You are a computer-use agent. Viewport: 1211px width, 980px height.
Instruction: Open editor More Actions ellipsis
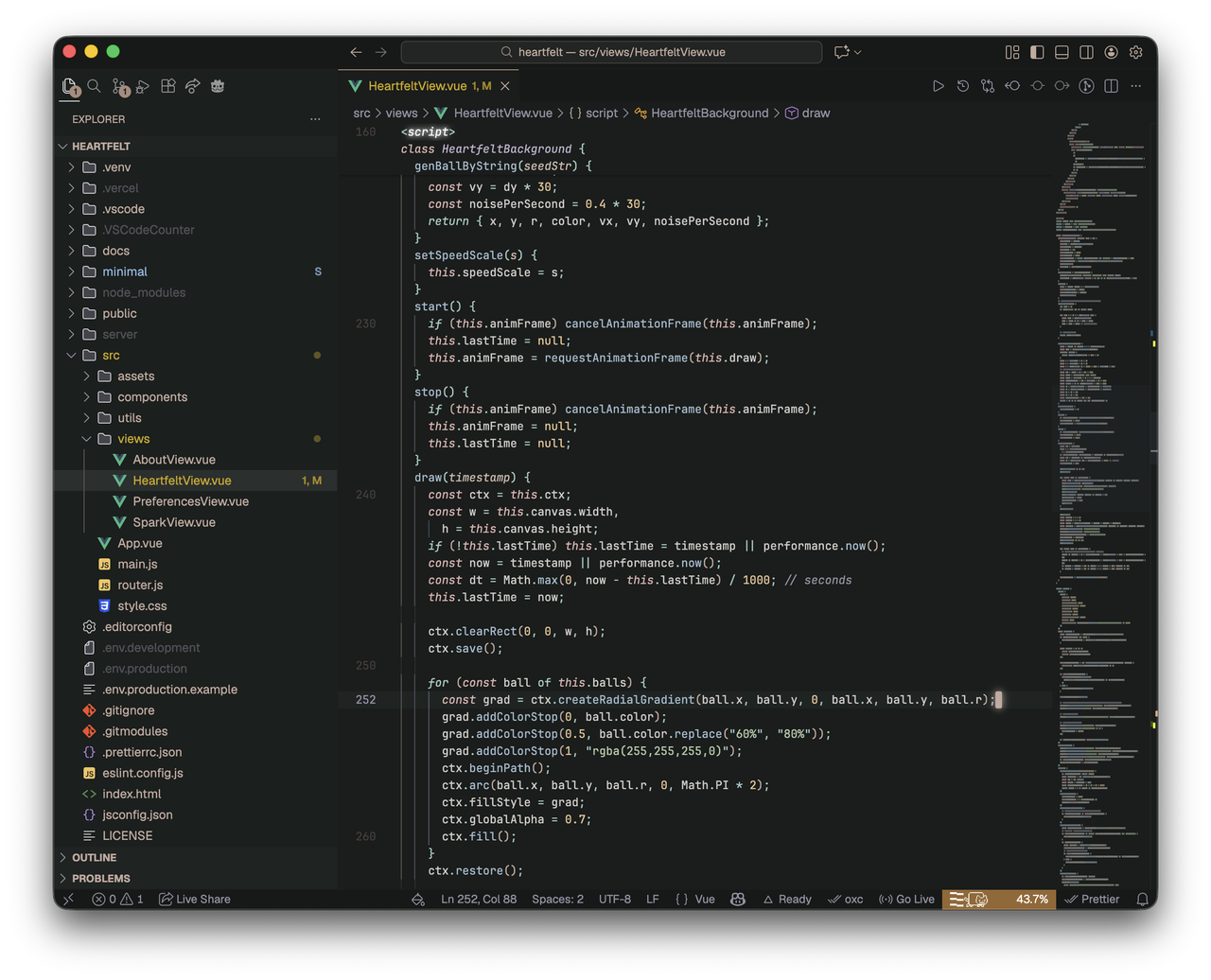(x=1136, y=86)
